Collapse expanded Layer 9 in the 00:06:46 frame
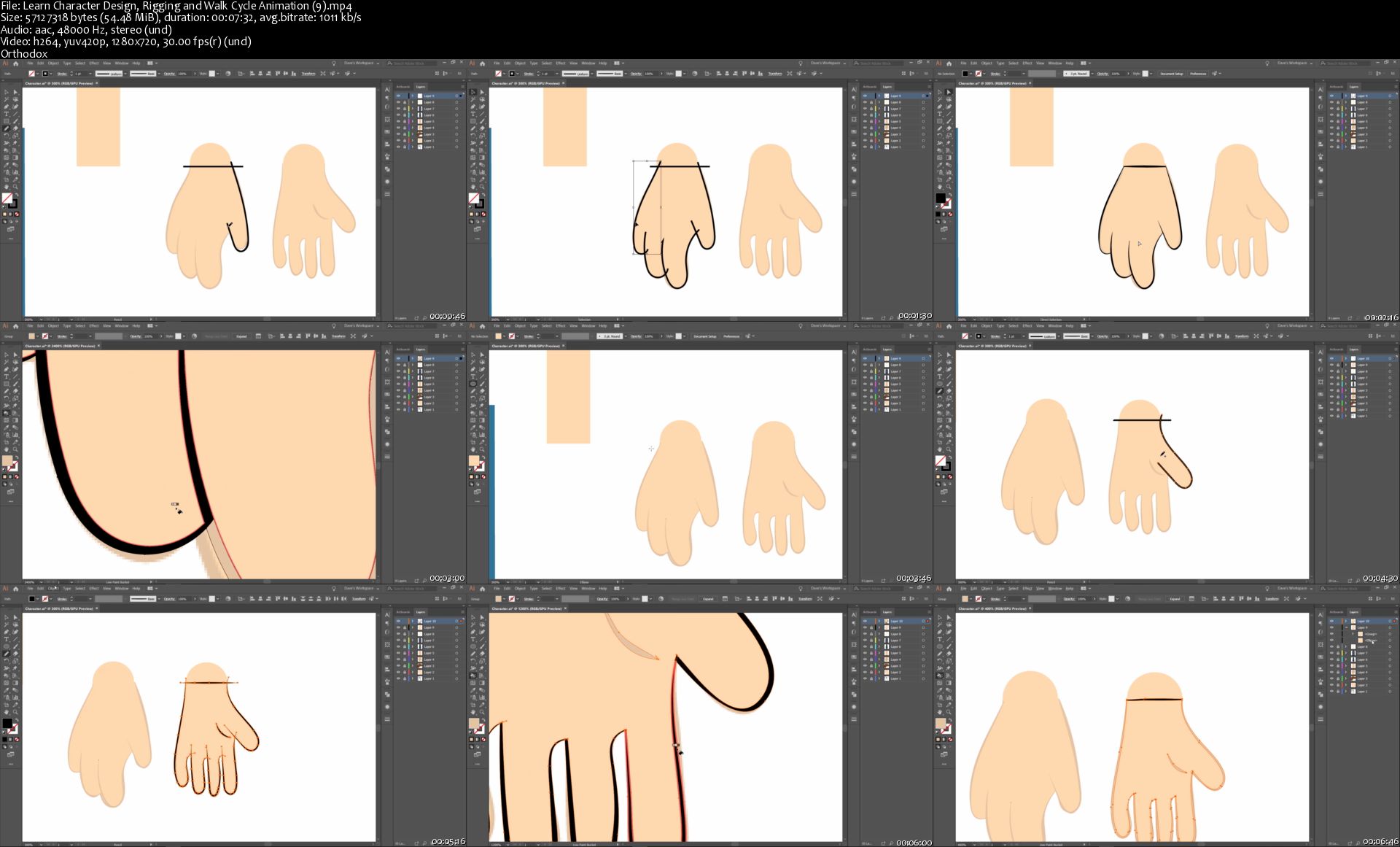1400x847 pixels. click(1346, 627)
